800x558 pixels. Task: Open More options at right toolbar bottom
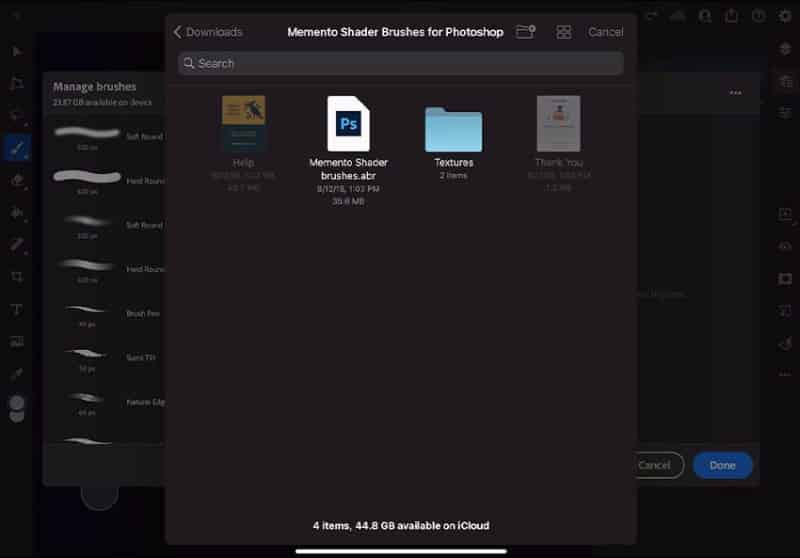click(x=785, y=374)
